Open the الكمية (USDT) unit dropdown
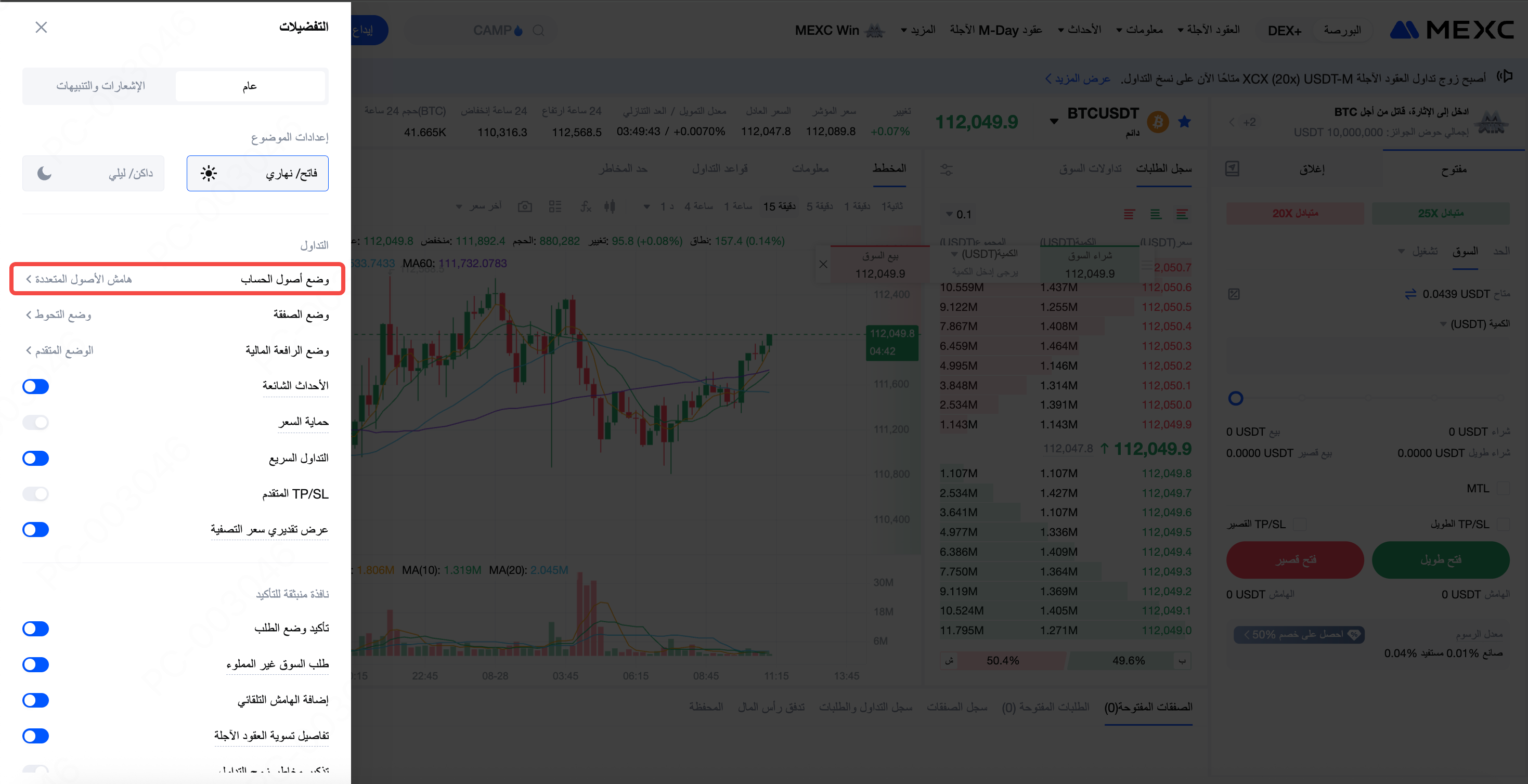Image resolution: width=1528 pixels, height=784 pixels. pyautogui.click(x=1474, y=324)
